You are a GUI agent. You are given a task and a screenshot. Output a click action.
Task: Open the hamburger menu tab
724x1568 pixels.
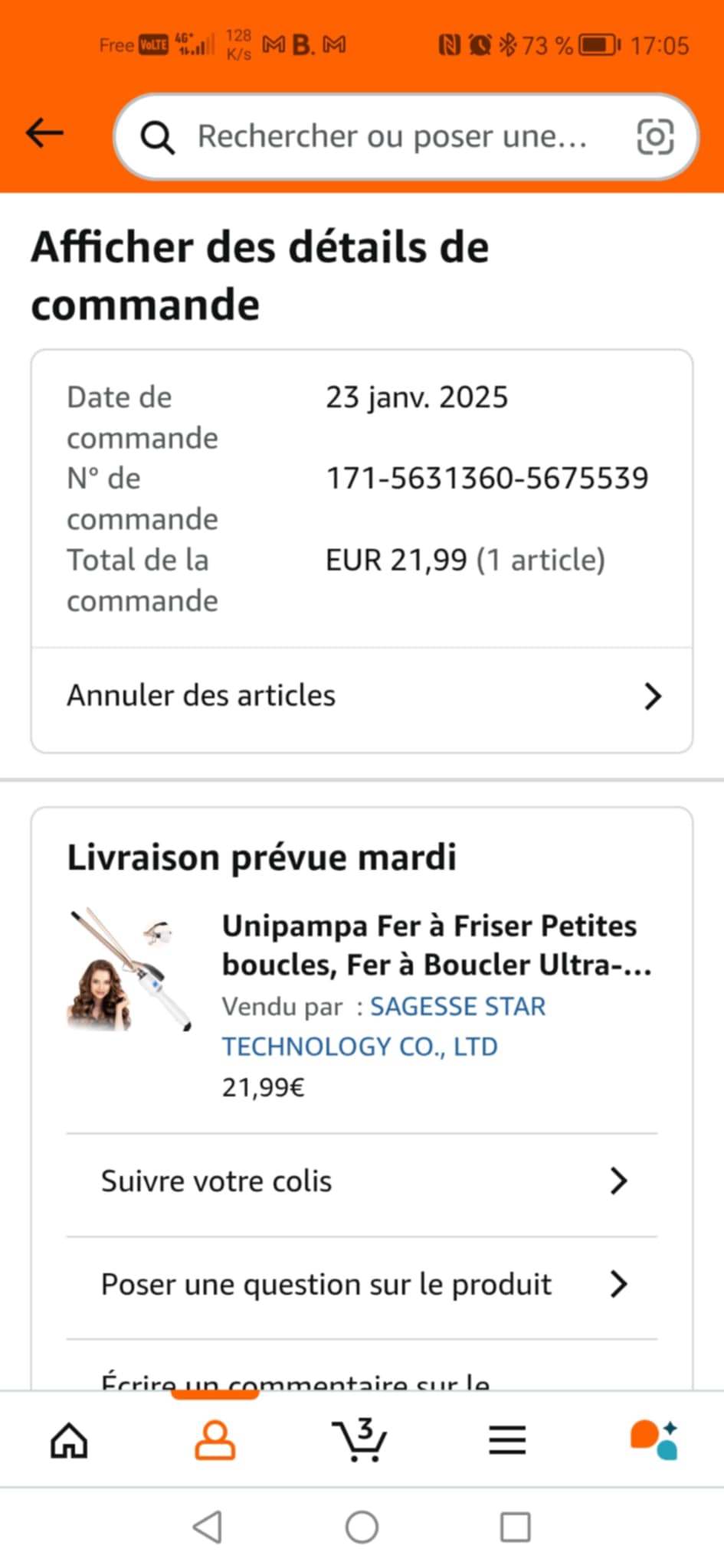[507, 1440]
